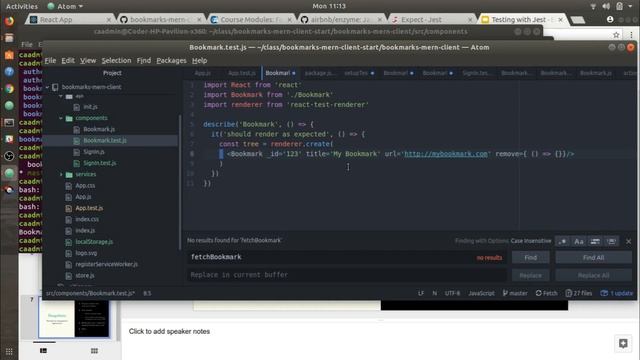Open Bookmark.js in the project tree
This screenshot has height=360, width=640.
(x=99, y=129)
